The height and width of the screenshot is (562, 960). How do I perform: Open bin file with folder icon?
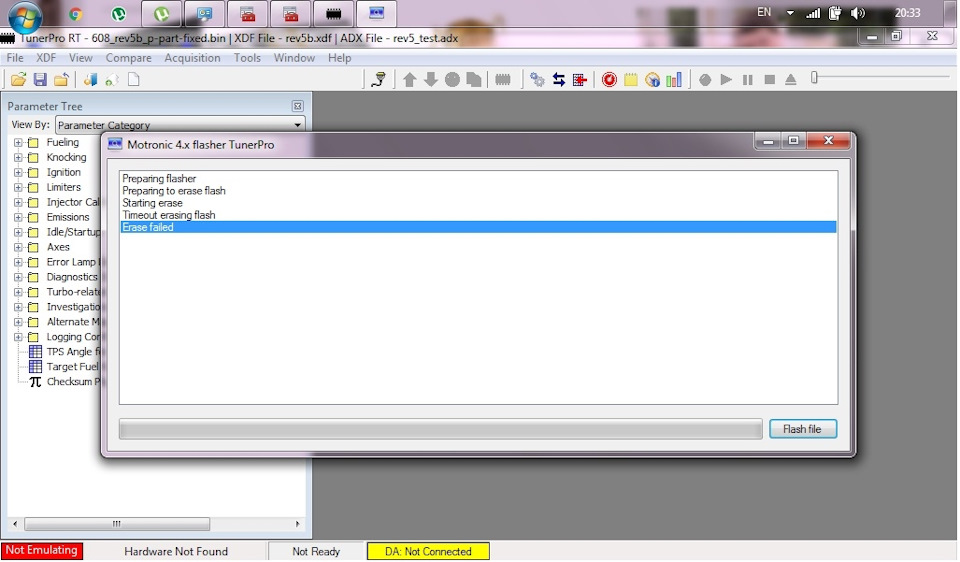(x=18, y=80)
